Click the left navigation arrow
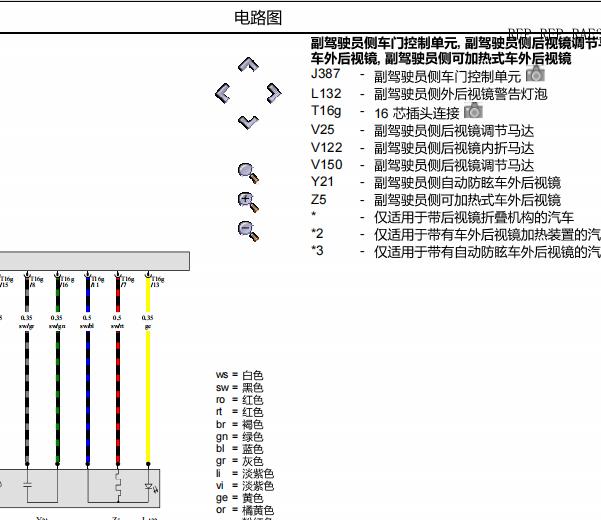Image resolution: width=601 pixels, height=520 pixels. [223, 93]
